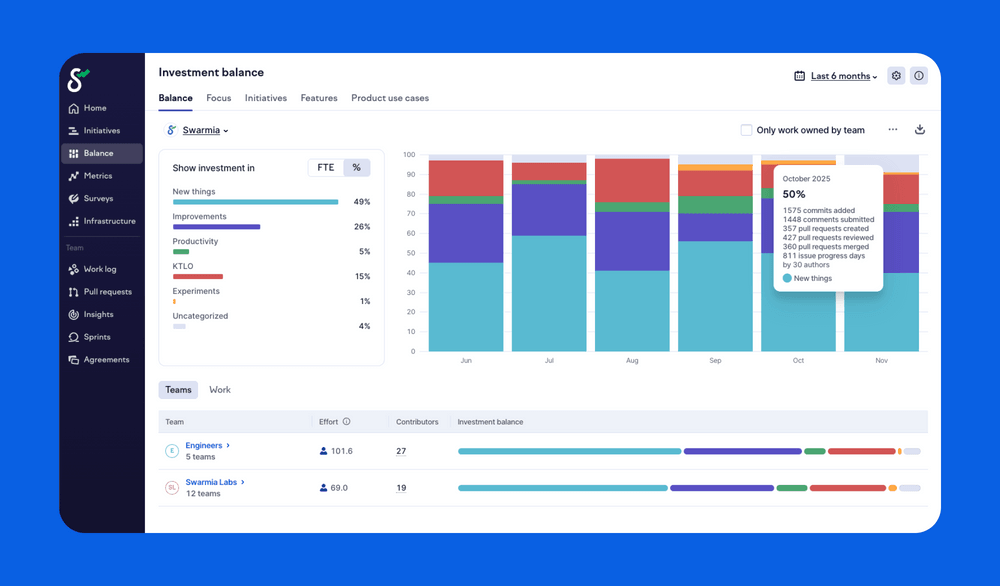Open the Swarmia Labs team details
Screen dimensions: 1000x586
click(x=211, y=481)
